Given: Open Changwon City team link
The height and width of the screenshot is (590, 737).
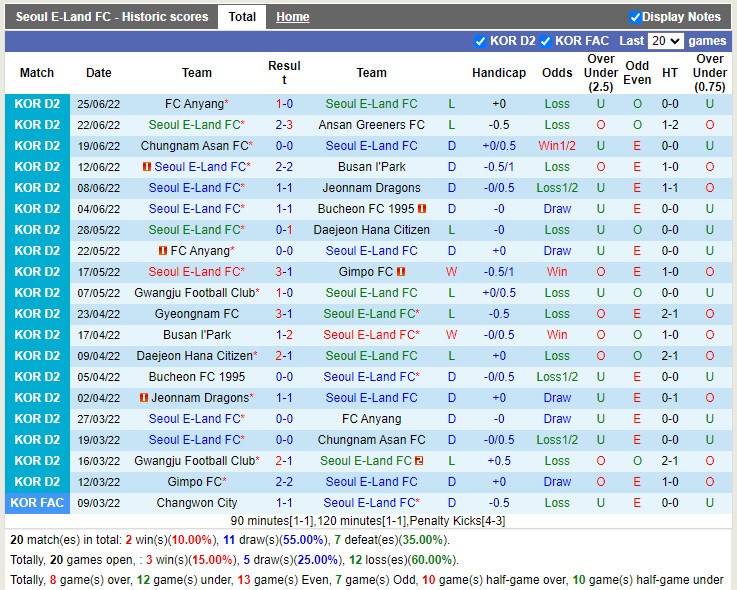Looking at the screenshot, I should pos(197,503).
